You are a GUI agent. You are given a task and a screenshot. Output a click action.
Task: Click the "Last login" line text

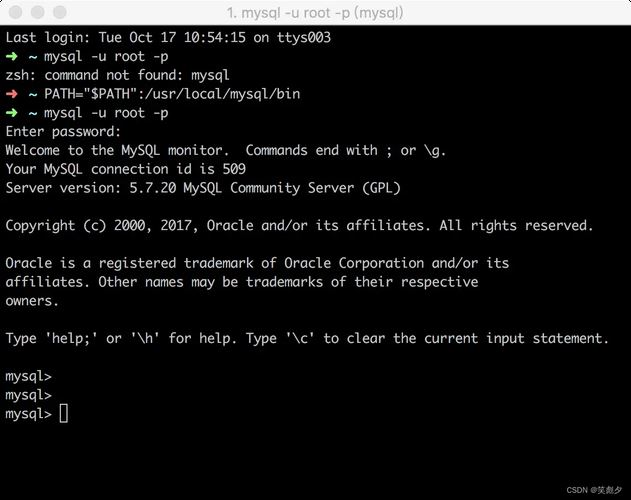[x=167, y=38]
